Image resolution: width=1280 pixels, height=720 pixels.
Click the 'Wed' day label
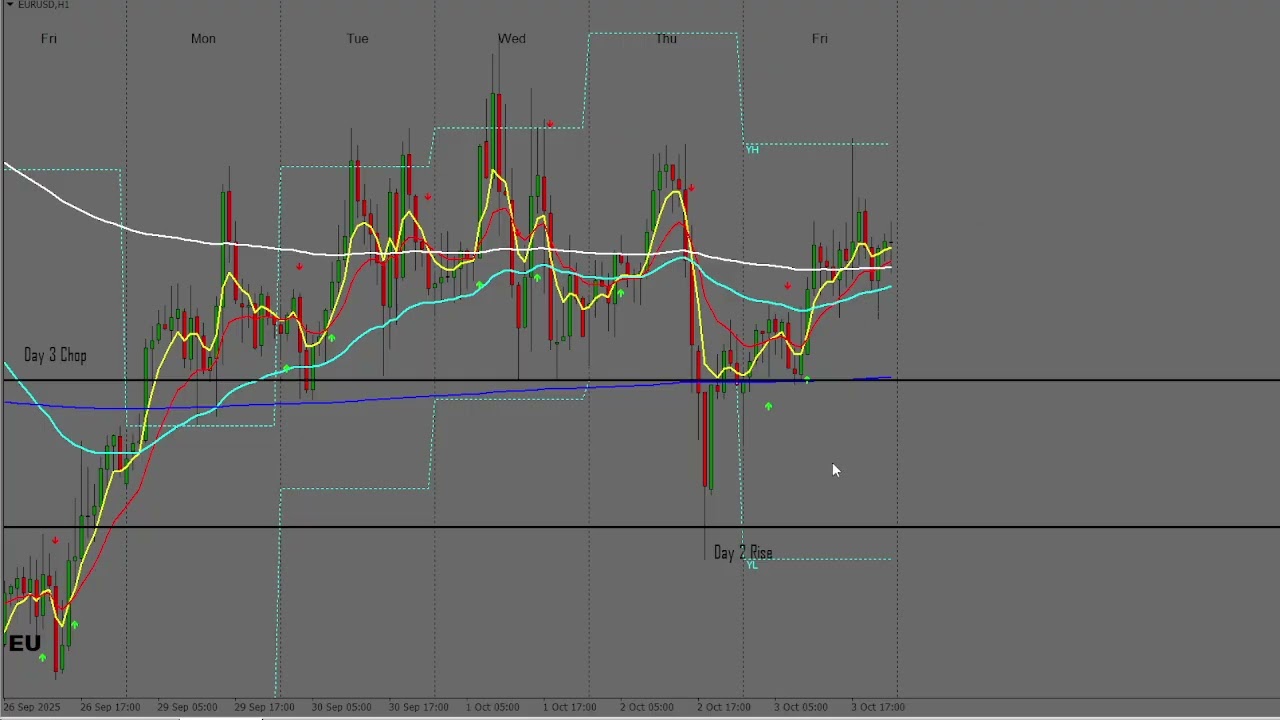(511, 39)
